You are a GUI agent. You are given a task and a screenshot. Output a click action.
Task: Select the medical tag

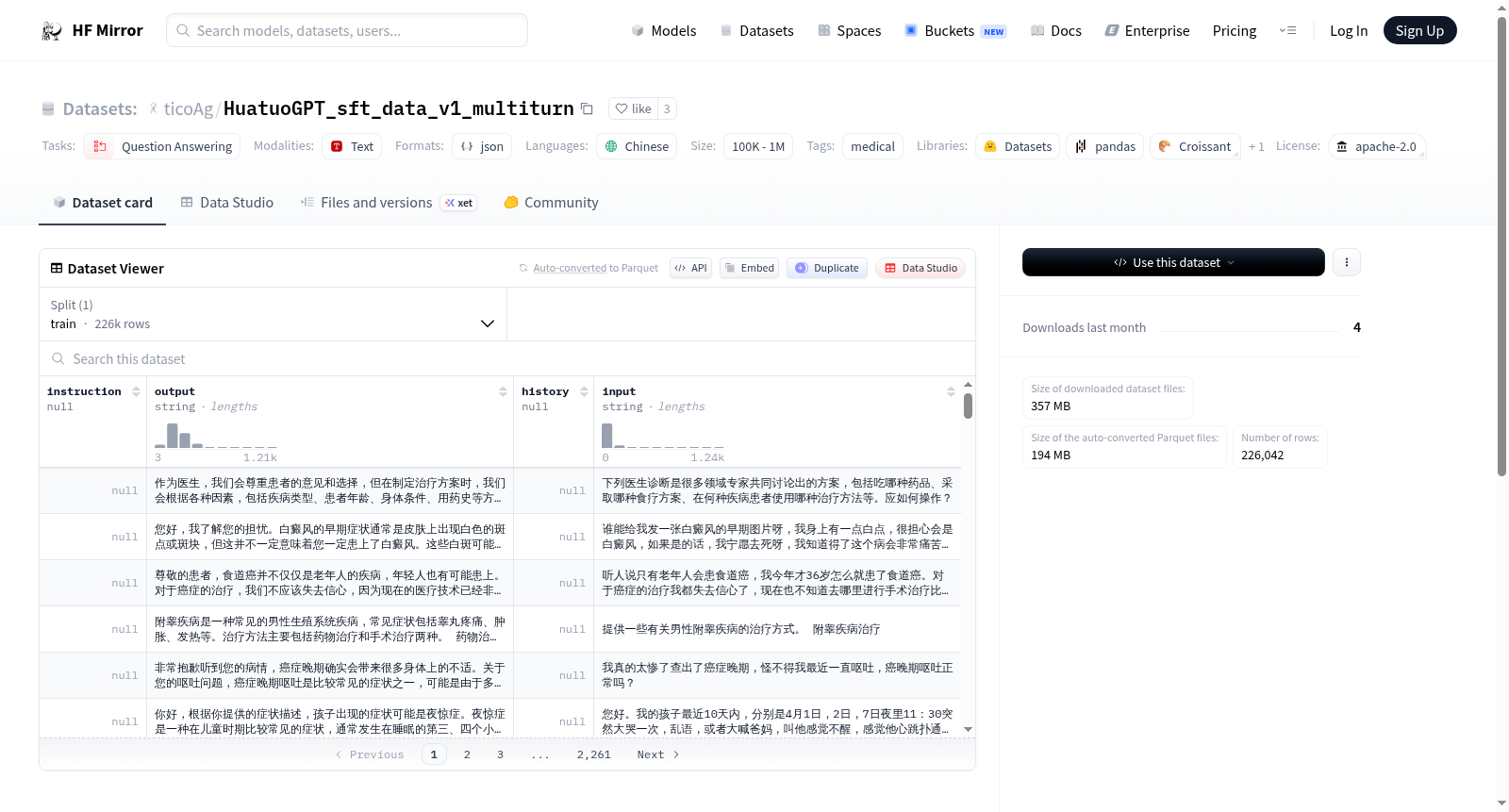[x=872, y=146]
